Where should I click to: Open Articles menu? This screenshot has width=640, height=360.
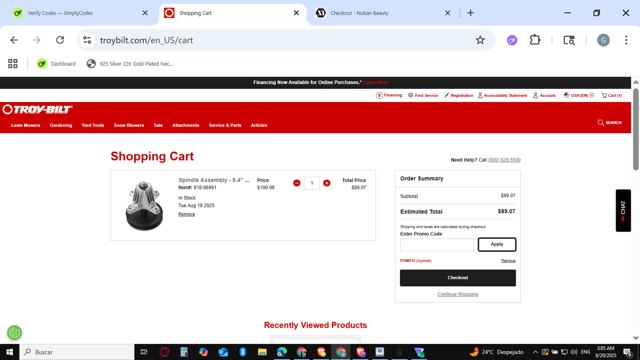[x=259, y=125]
